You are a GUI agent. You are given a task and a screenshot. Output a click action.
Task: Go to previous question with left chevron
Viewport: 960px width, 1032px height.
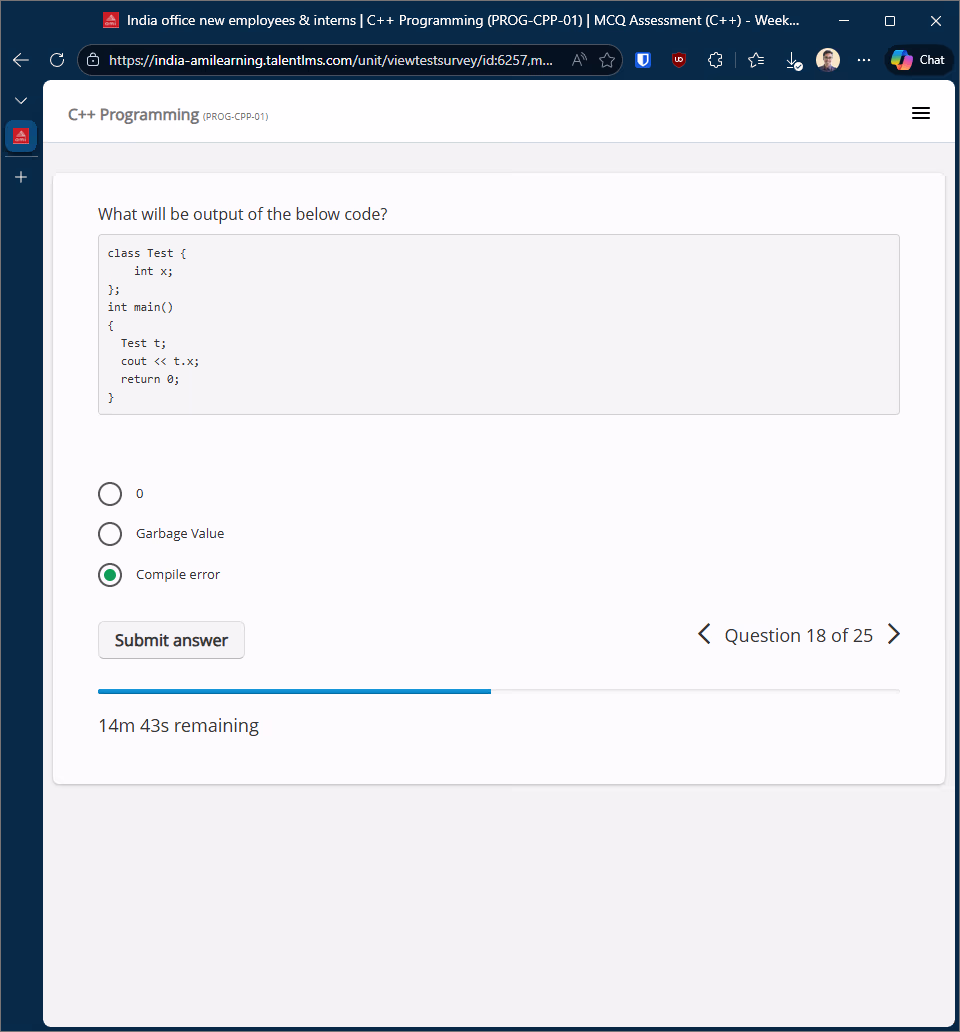pyautogui.click(x=704, y=635)
